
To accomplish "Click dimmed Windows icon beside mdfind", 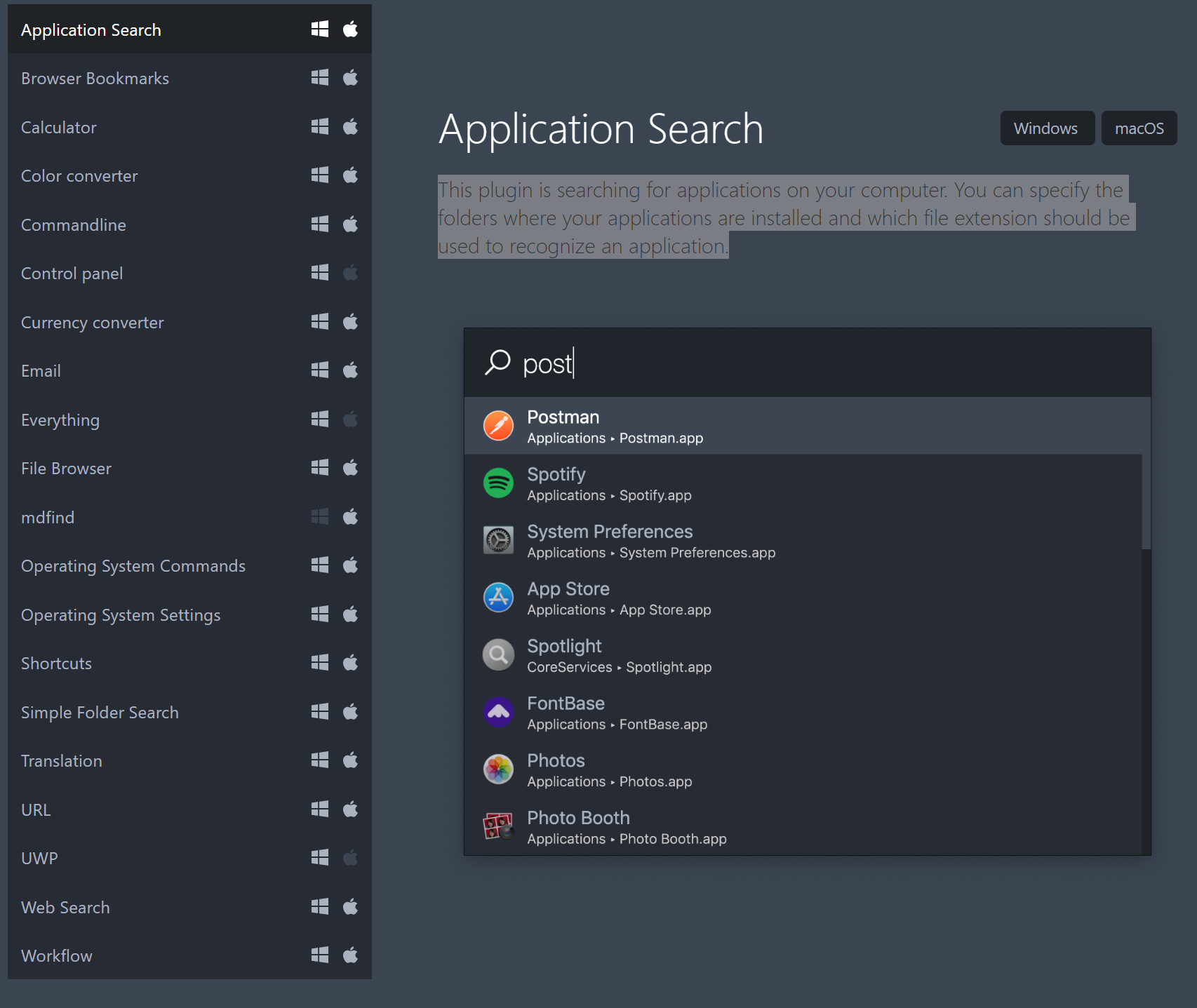I will pyautogui.click(x=320, y=516).
